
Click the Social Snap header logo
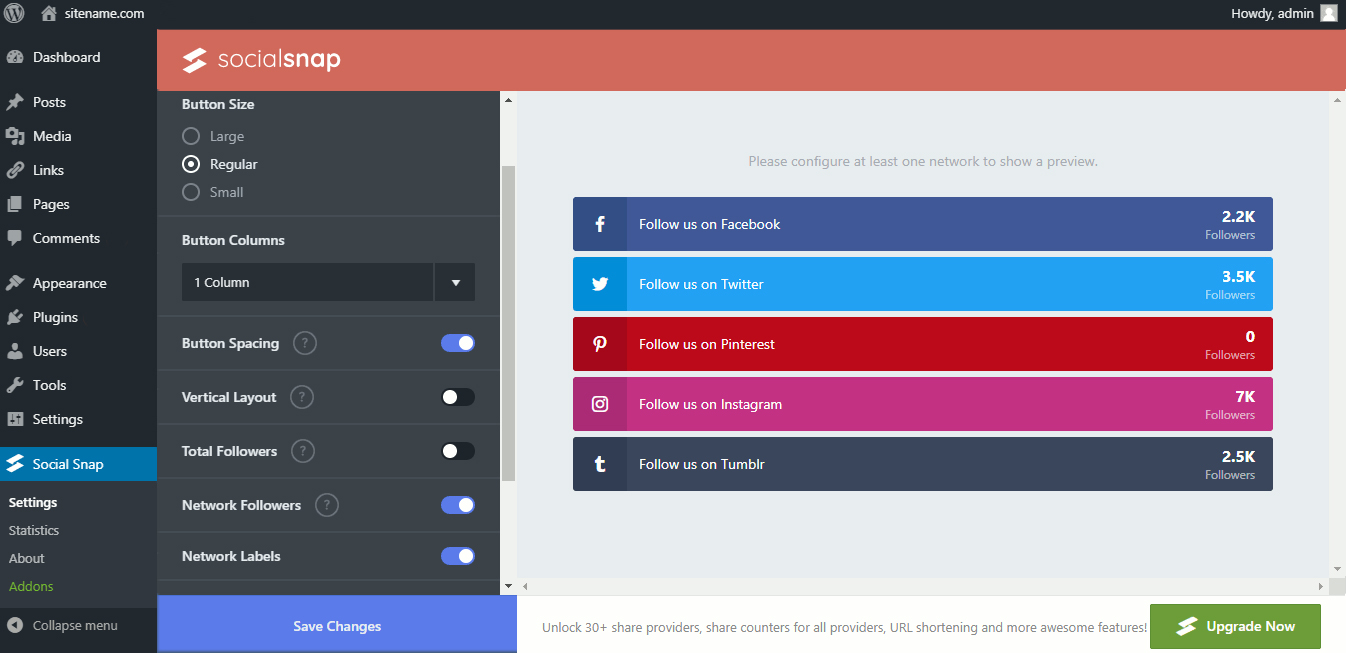pos(261,60)
